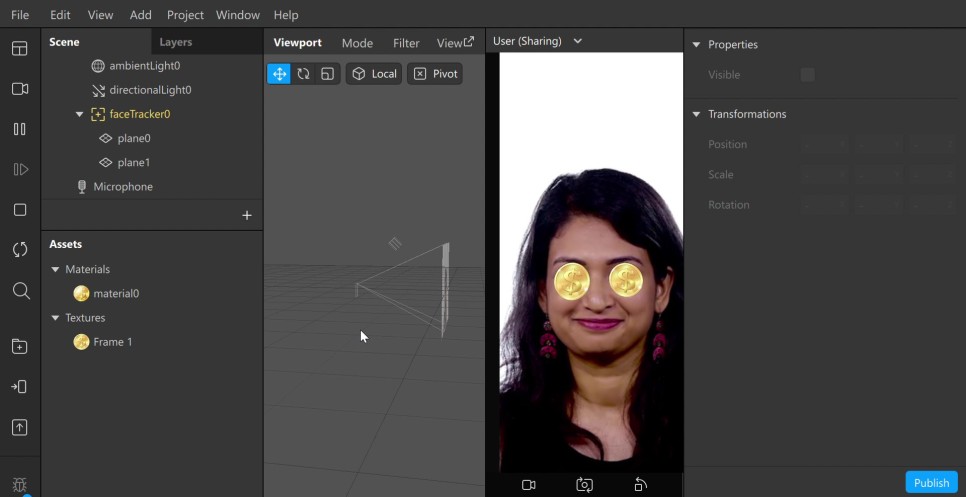Click the Viewport tab label
The width and height of the screenshot is (966, 497).
click(x=298, y=42)
